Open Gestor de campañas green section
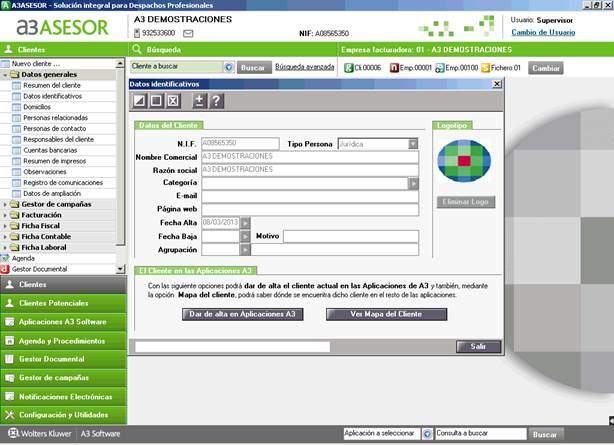614x445 pixels. (63, 378)
